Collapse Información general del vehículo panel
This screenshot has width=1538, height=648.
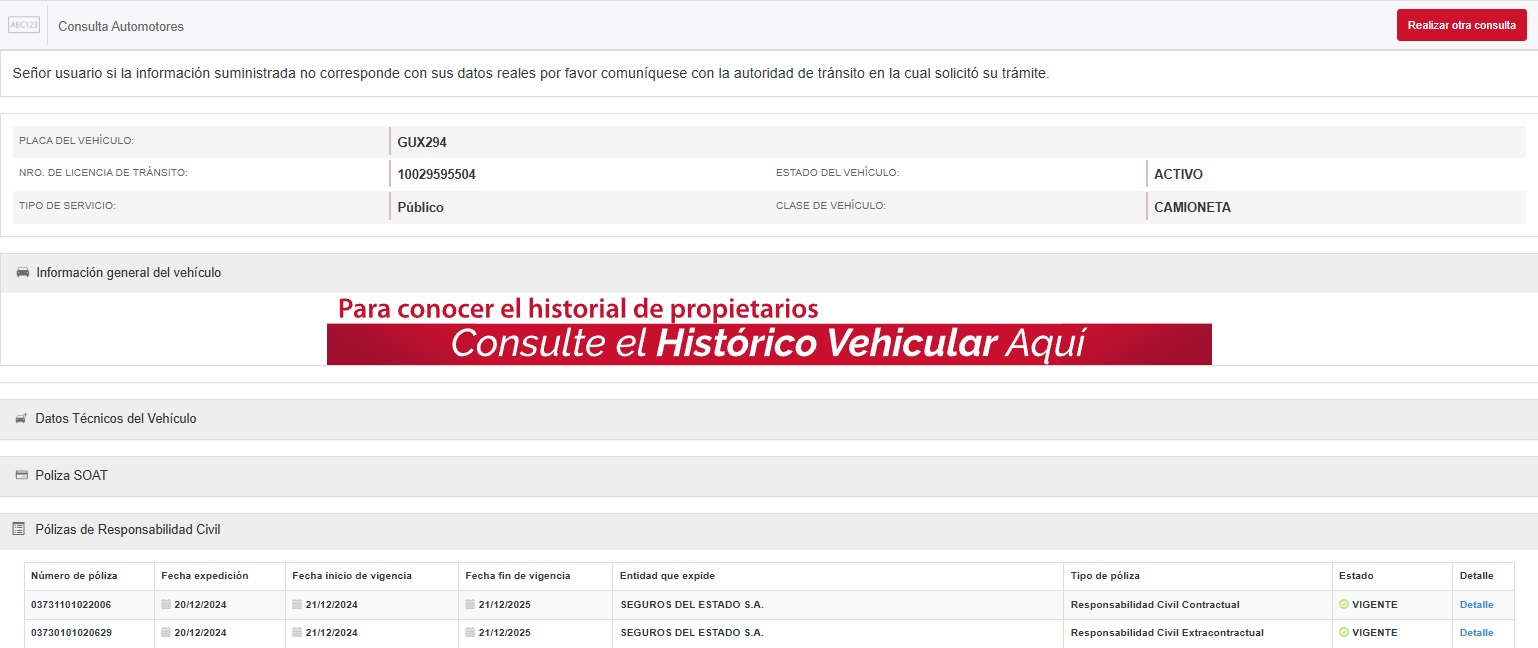pos(128,273)
